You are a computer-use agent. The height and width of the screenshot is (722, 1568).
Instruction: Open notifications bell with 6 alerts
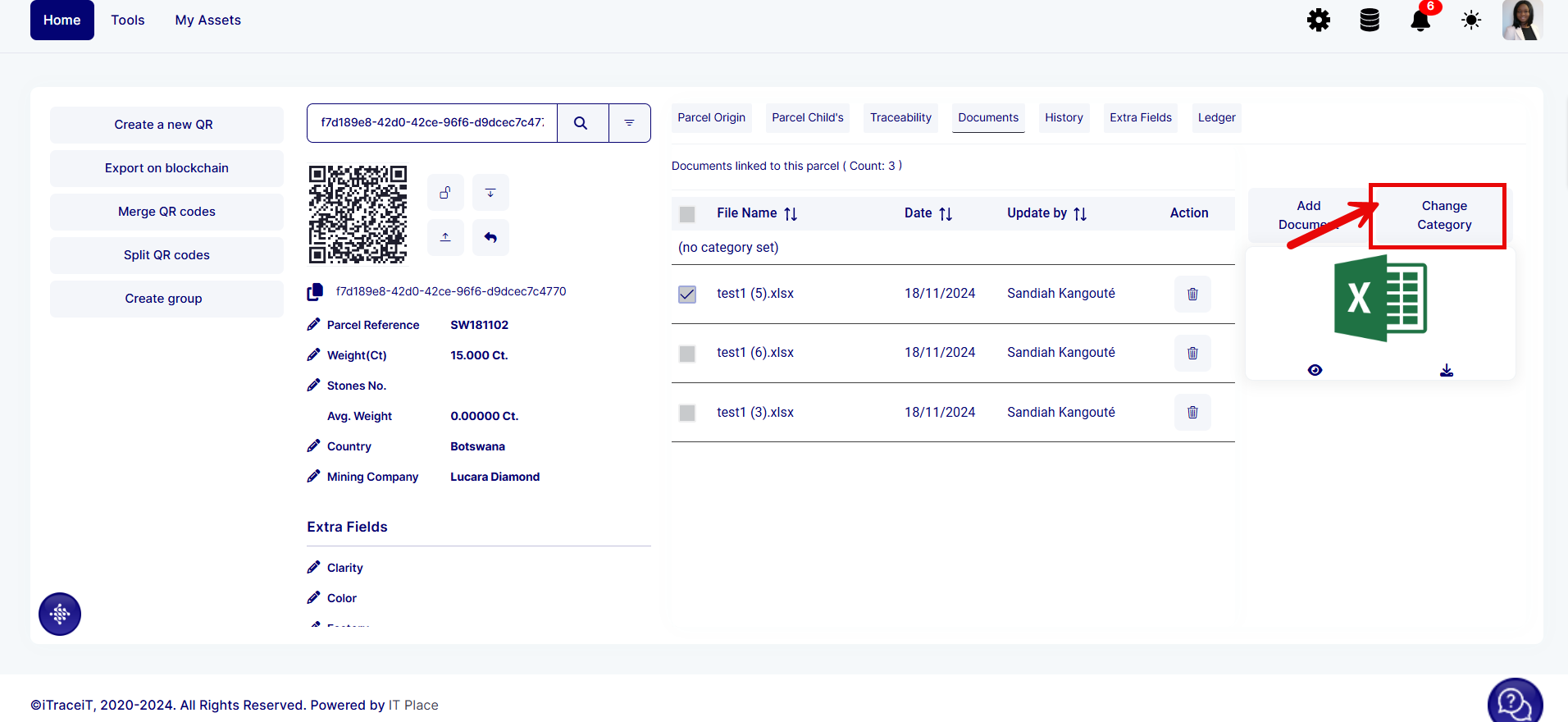tap(1420, 21)
